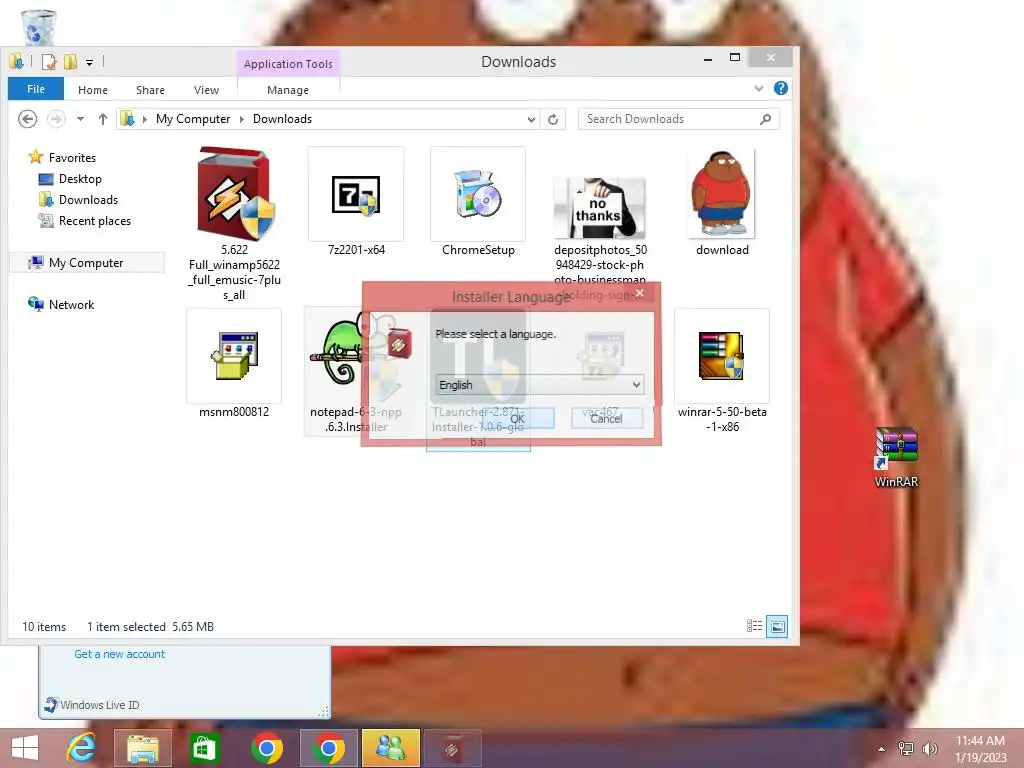
Task: Select the ChromeSetup installer icon
Action: click(478, 195)
